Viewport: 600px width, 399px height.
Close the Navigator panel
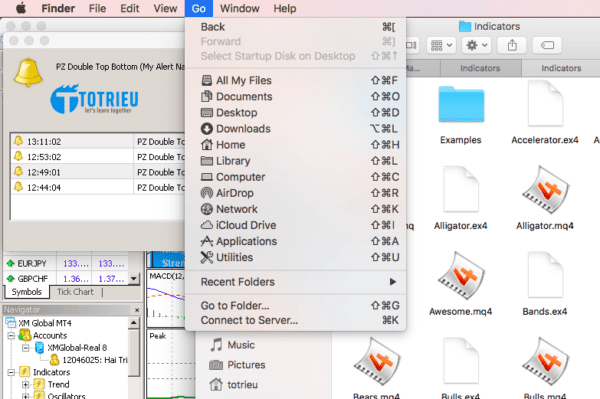pos(137,310)
